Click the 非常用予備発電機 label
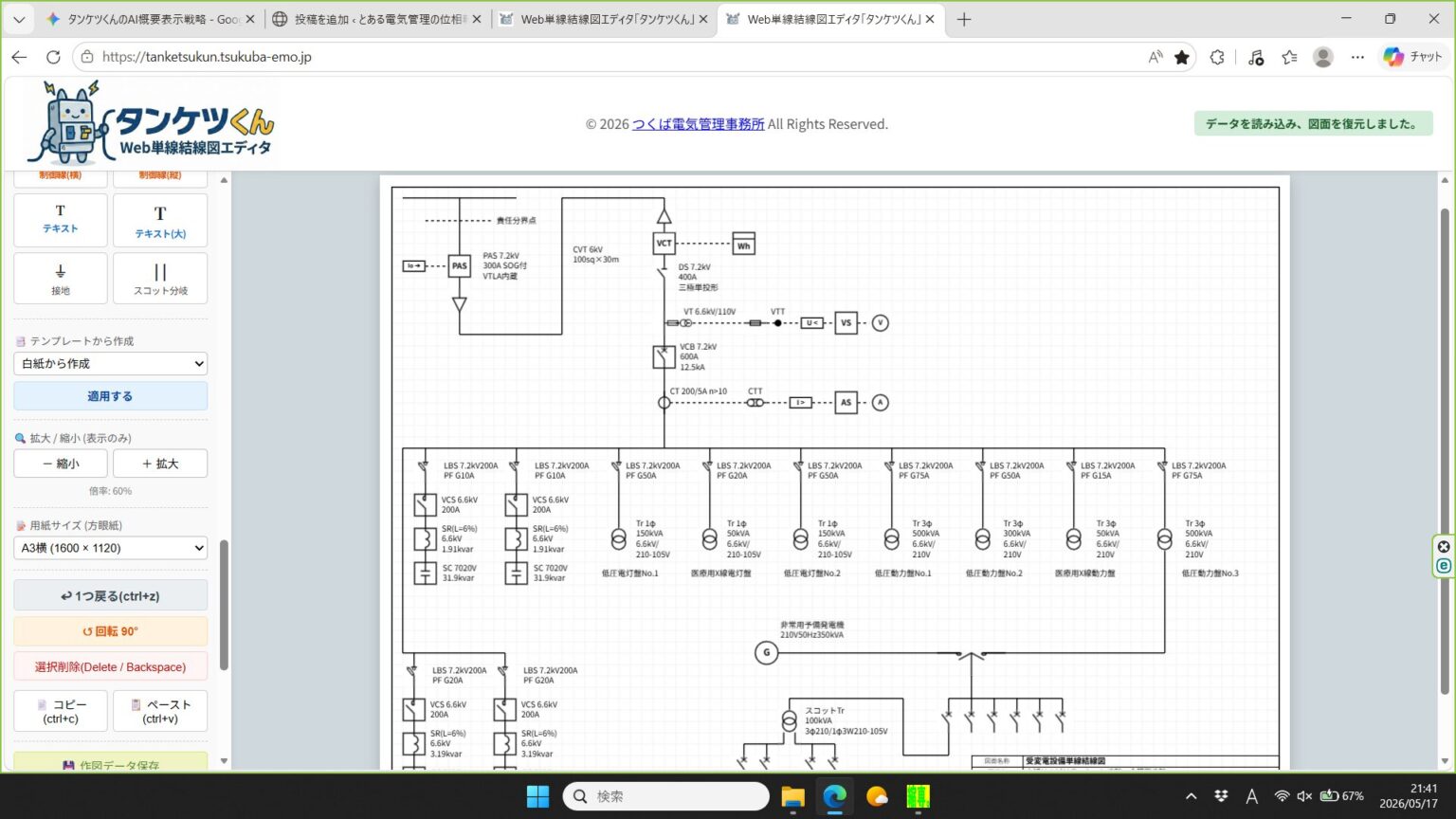This screenshot has height=819, width=1456. point(812,625)
